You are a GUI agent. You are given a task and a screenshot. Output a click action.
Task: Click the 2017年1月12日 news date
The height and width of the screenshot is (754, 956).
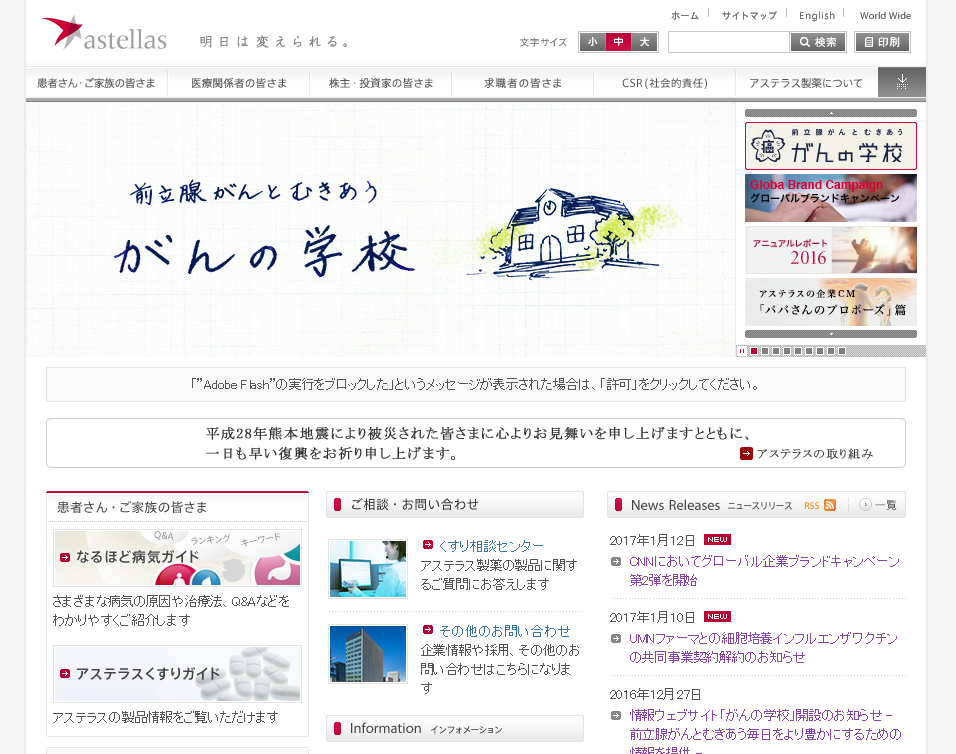[x=652, y=540]
